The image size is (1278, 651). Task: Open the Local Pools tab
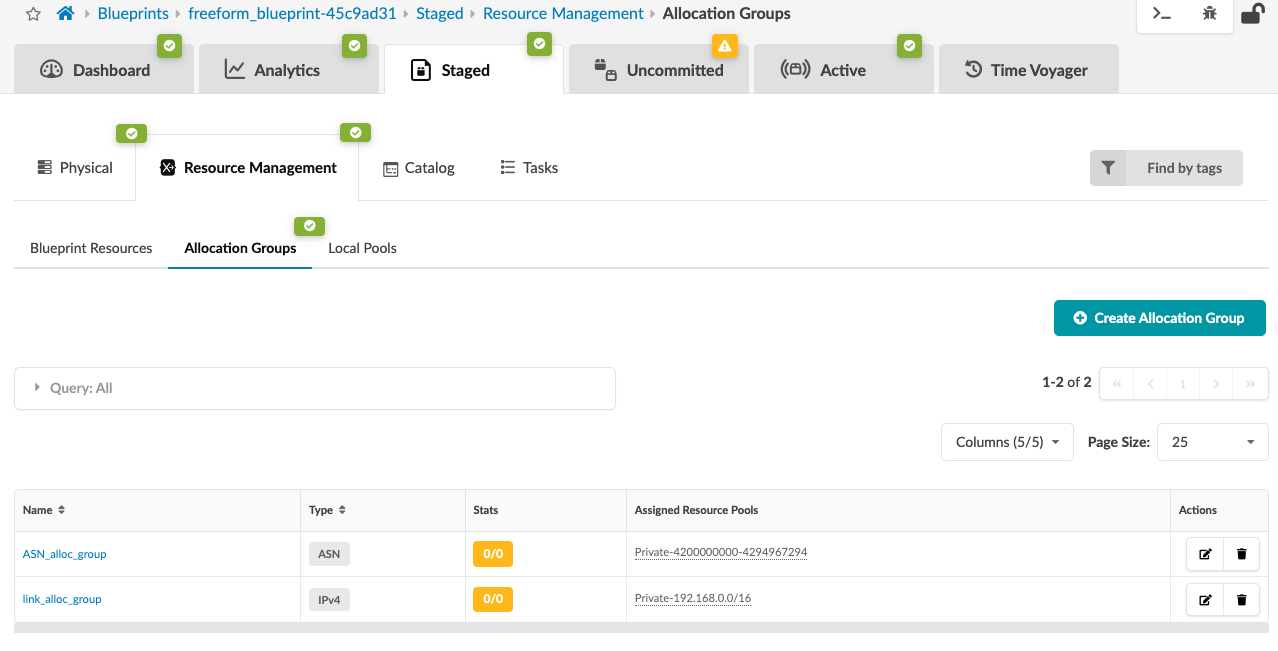pos(362,248)
